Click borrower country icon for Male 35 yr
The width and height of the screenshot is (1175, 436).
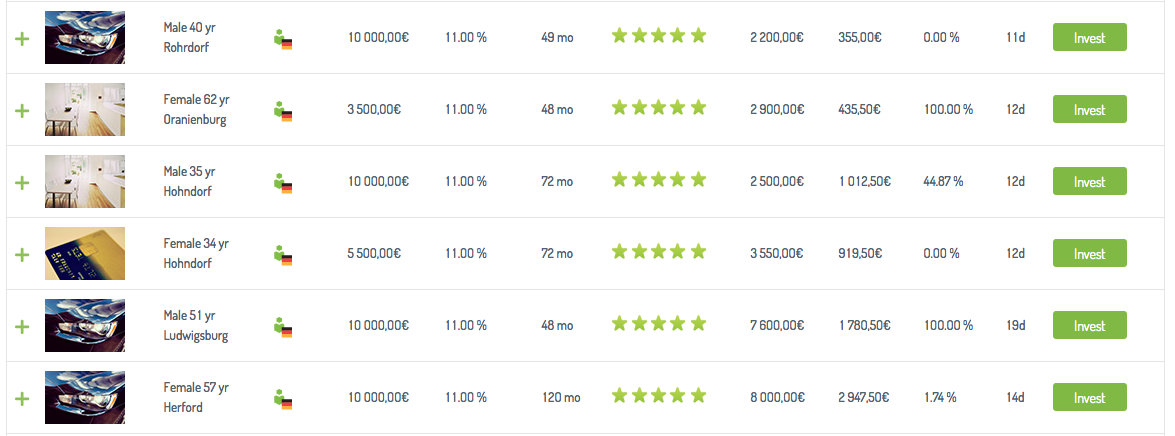(x=282, y=183)
